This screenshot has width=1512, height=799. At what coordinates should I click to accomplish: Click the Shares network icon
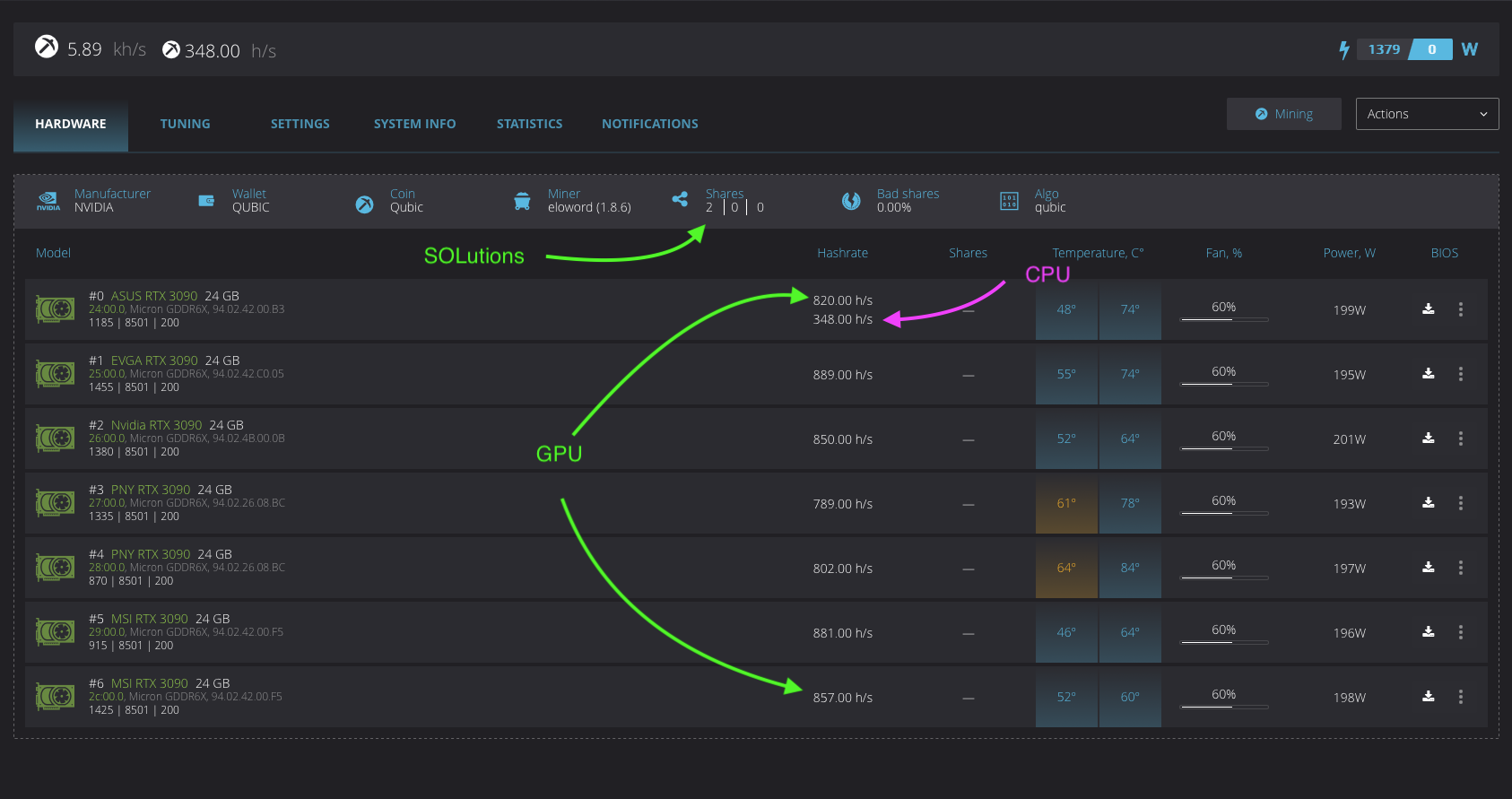click(x=680, y=199)
